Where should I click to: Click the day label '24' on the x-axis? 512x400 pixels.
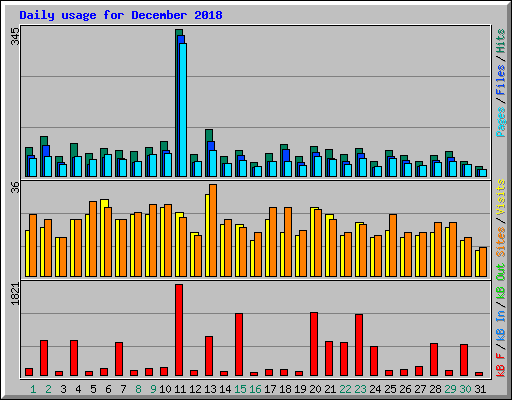[375, 389]
